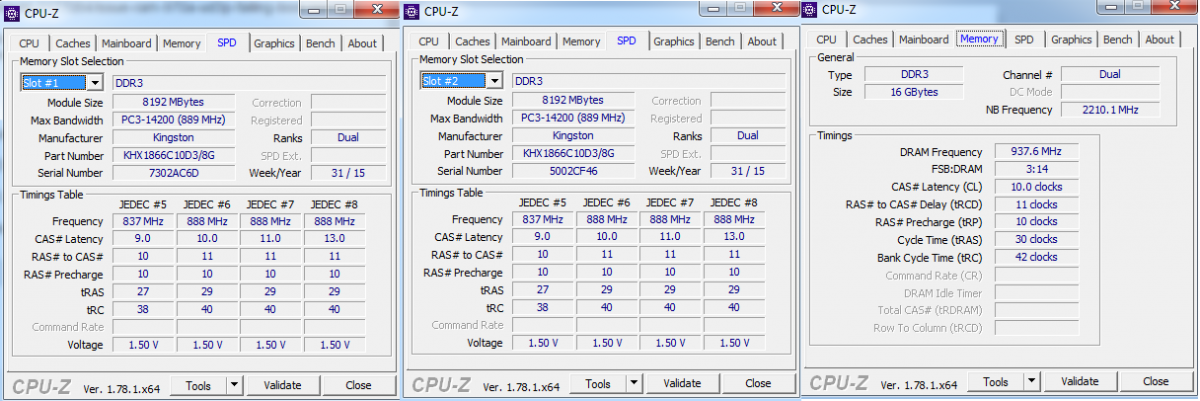Click the CPU-Z icon in the Slot #2 window title bar
The height and width of the screenshot is (401, 1200).
click(x=413, y=12)
